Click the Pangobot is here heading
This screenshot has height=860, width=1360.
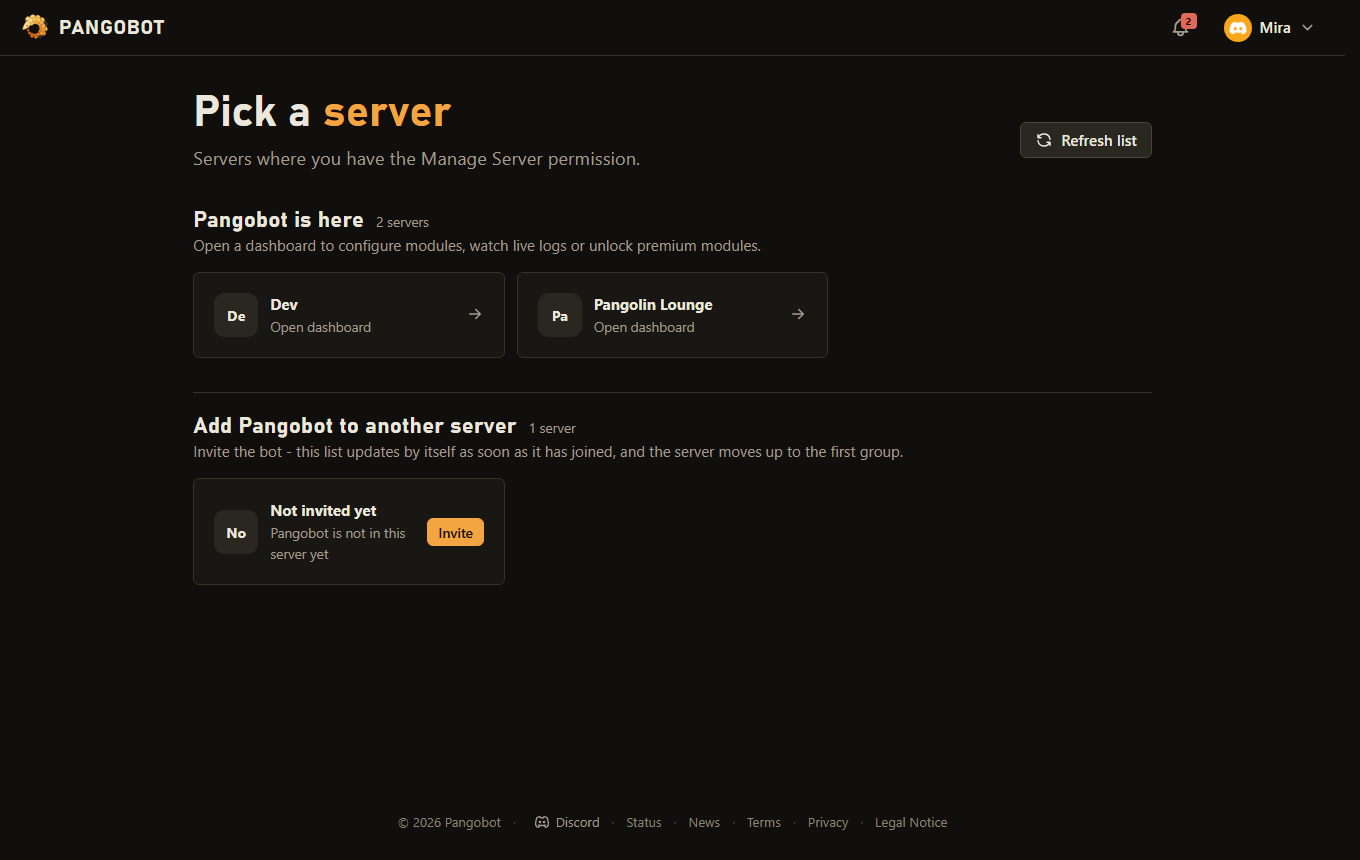tap(278, 219)
